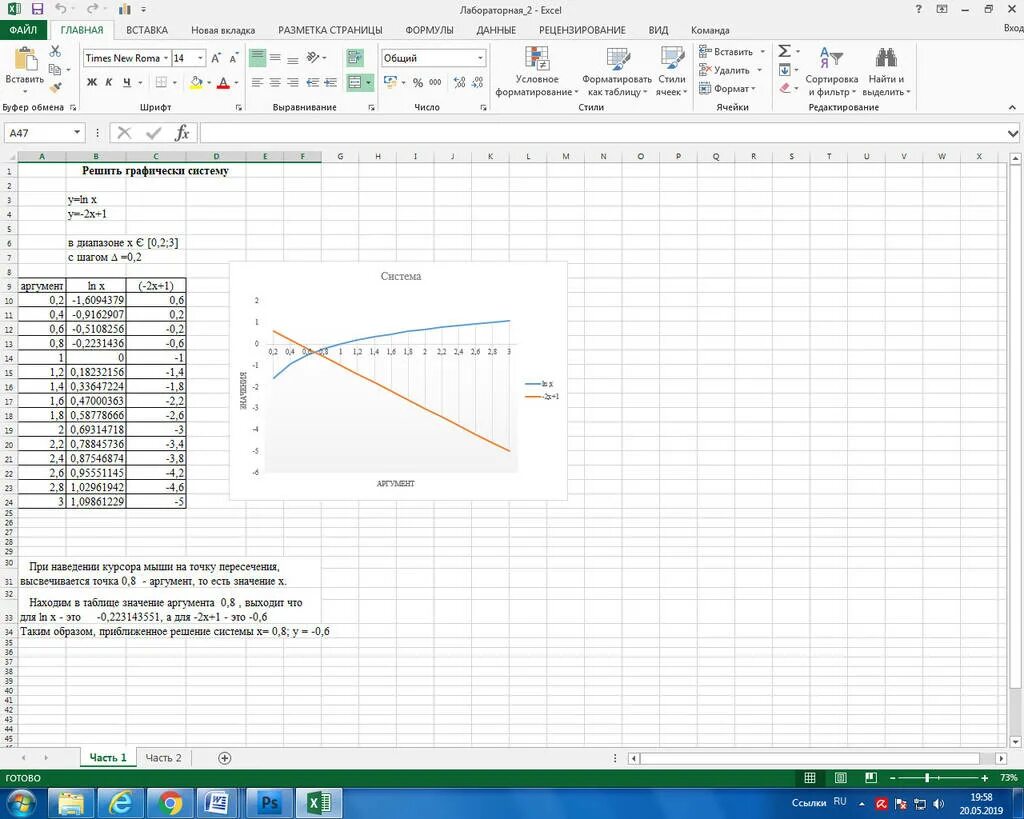Click the increase indent icon
The width and height of the screenshot is (1024, 819).
(331, 82)
